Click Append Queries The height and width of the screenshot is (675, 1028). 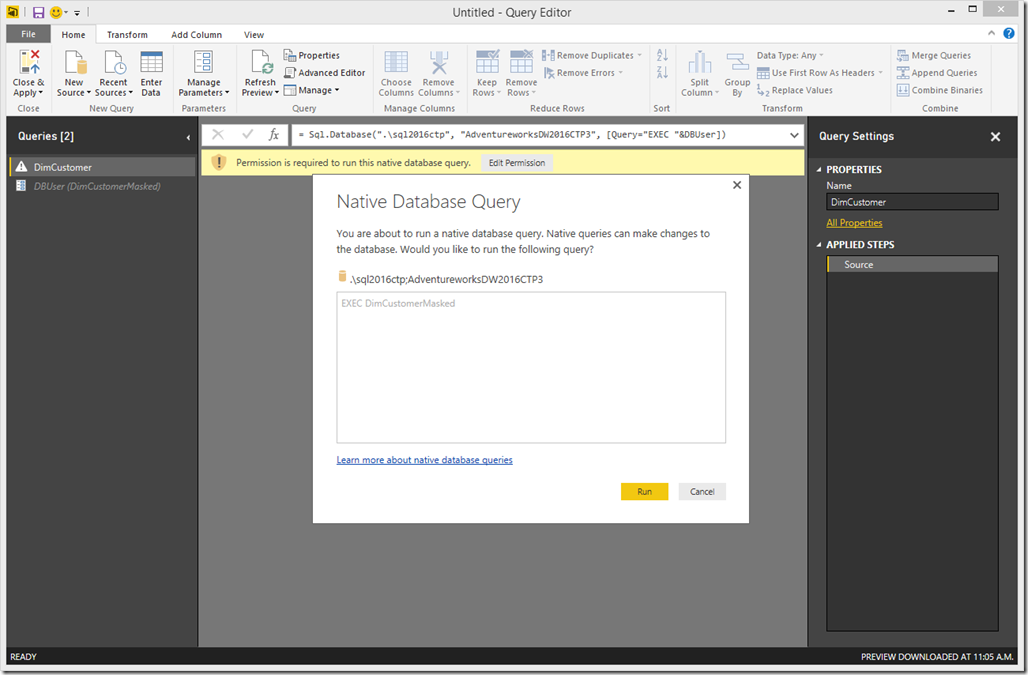(x=937, y=73)
